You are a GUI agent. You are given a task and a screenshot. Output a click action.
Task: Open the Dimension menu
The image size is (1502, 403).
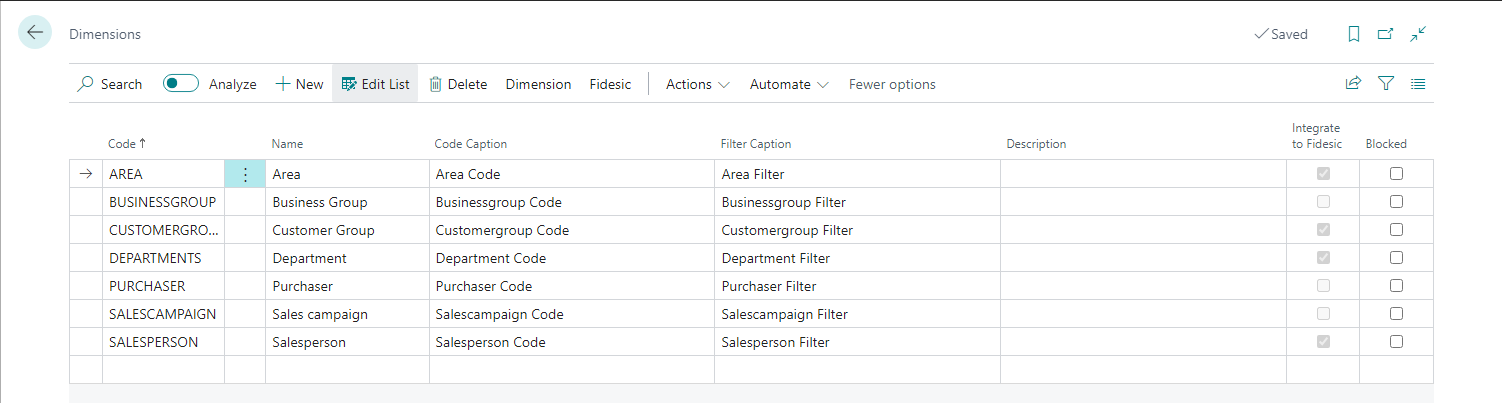tap(538, 84)
